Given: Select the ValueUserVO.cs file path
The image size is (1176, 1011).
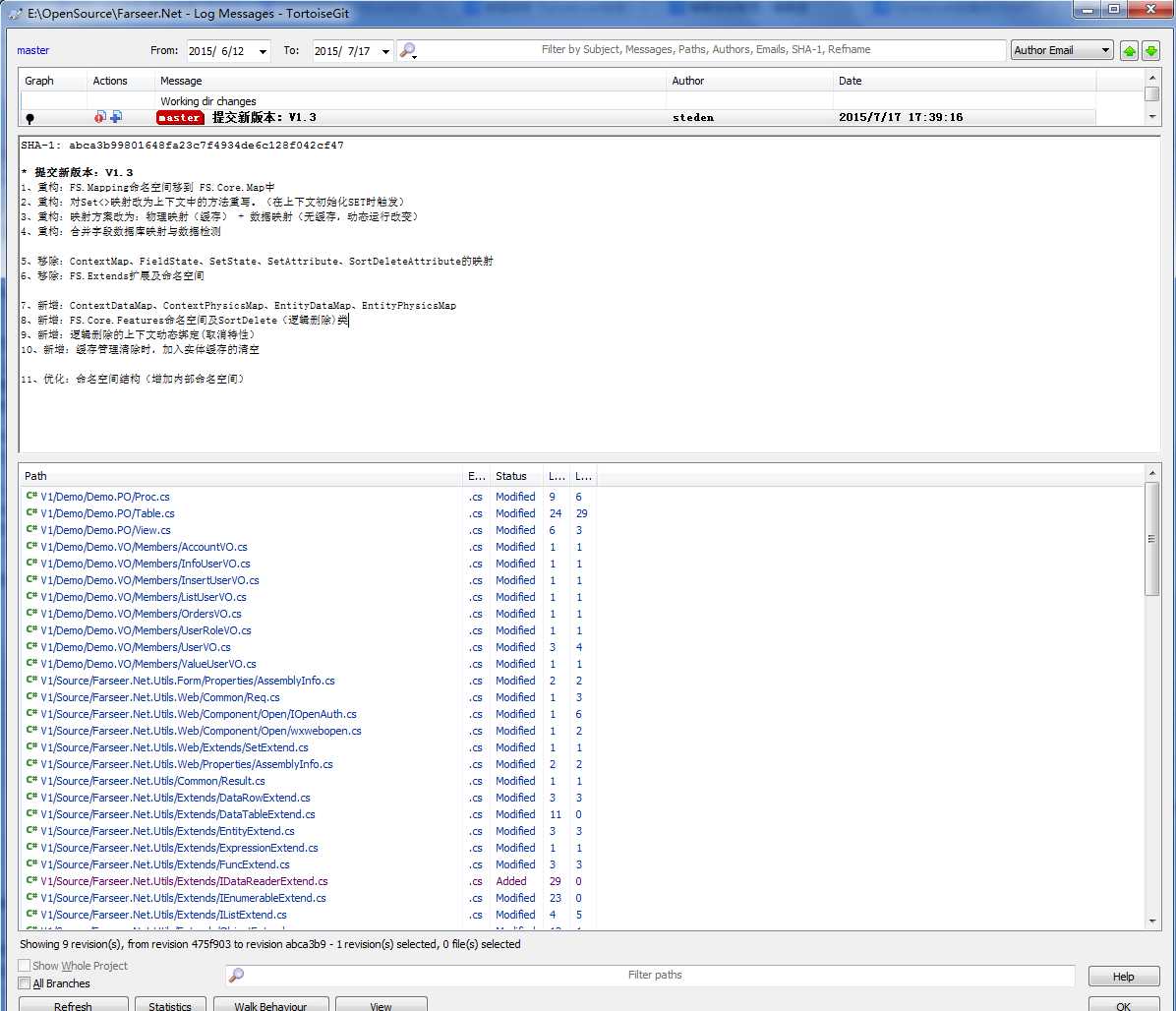Looking at the screenshot, I should tap(148, 664).
